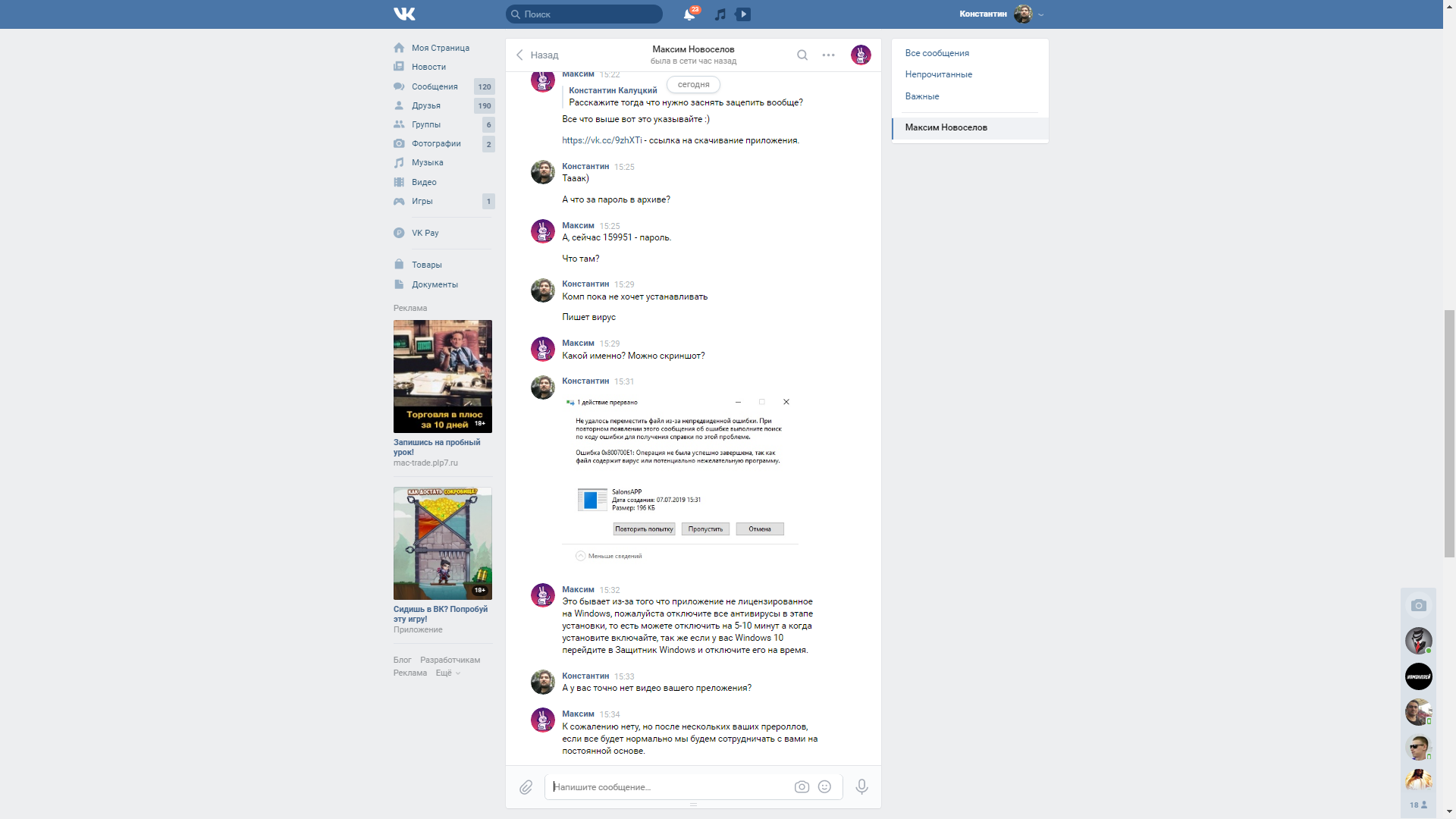The height and width of the screenshot is (819, 1456).
Task: Attach a photo with camera icon
Action: tap(802, 787)
